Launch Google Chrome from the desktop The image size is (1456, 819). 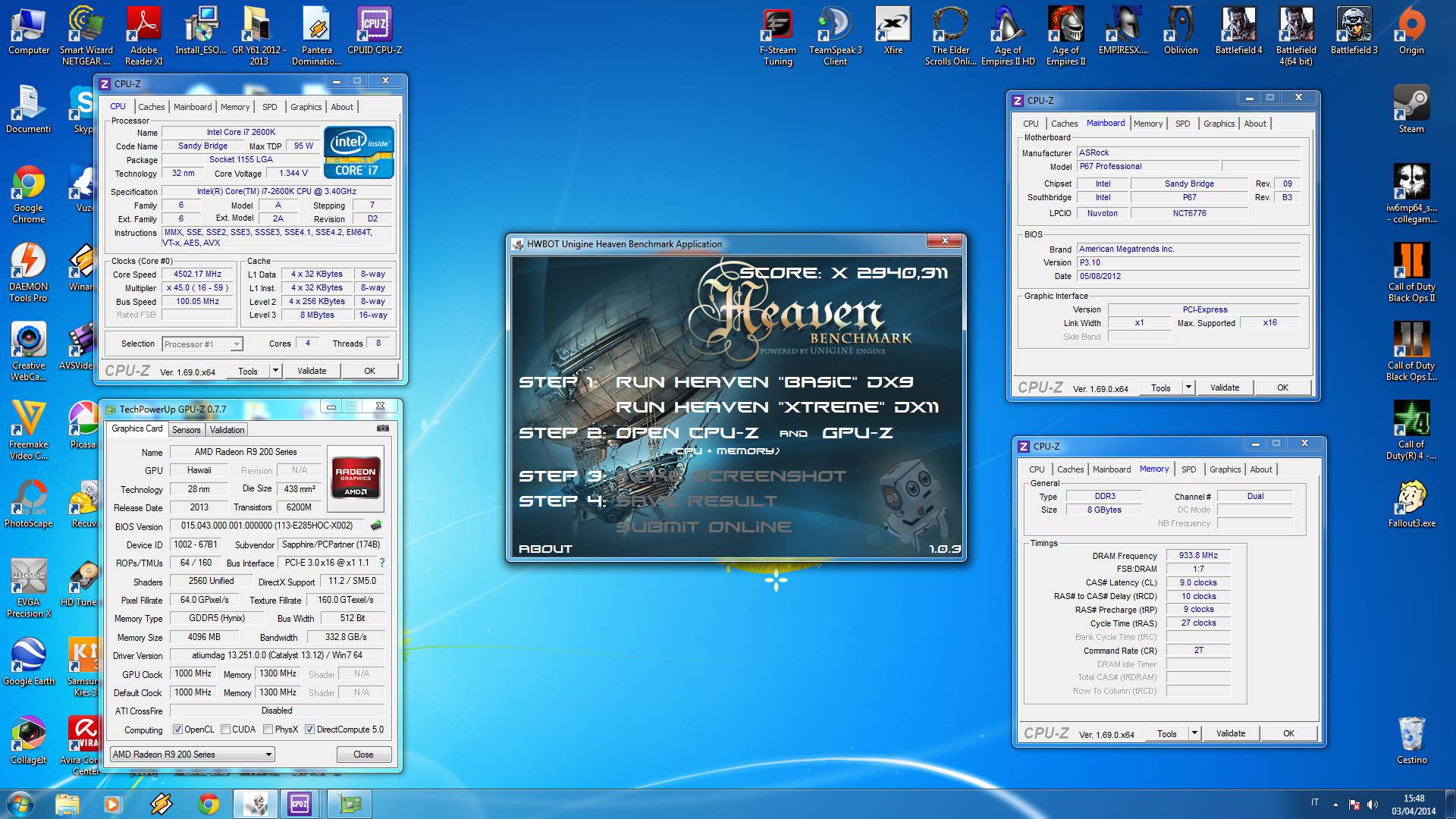29,193
